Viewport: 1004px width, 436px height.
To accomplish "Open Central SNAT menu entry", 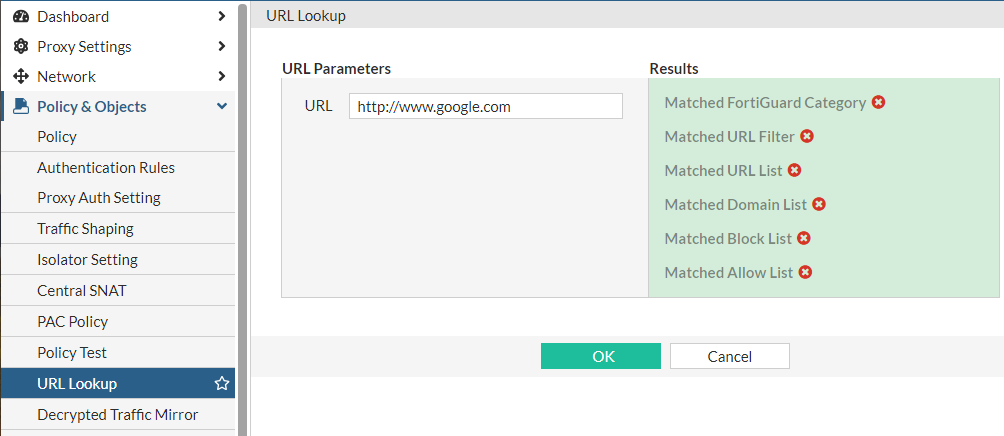I will [x=82, y=291].
